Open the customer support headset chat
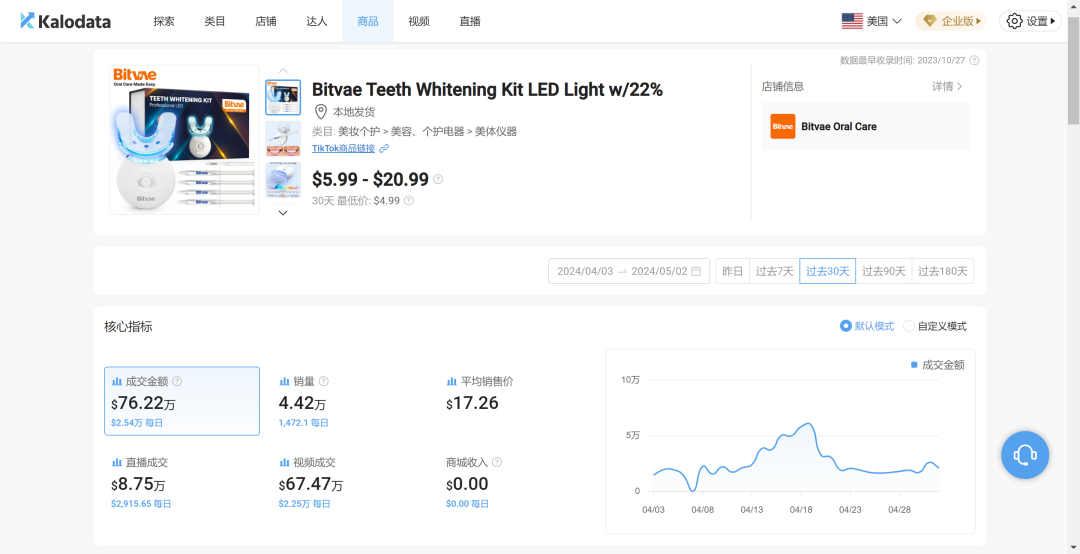 [1025, 455]
